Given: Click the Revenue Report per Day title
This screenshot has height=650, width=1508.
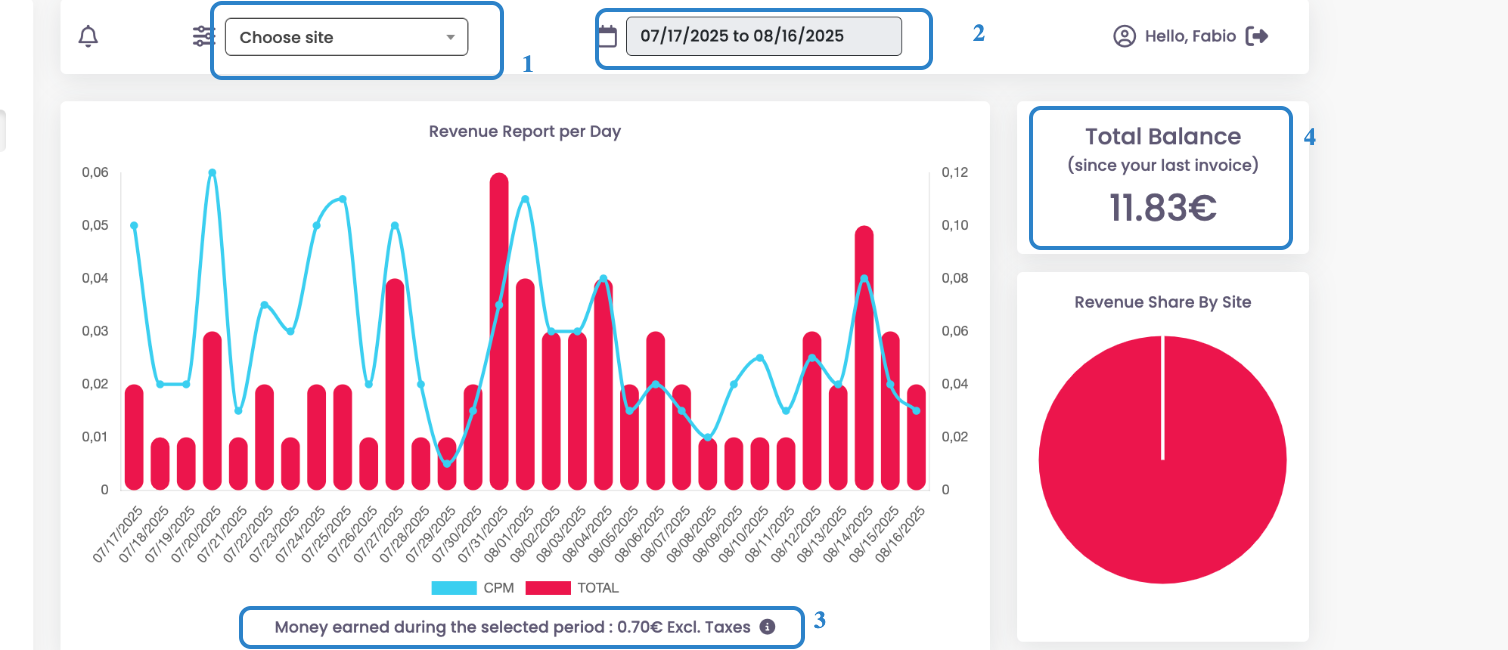Looking at the screenshot, I should coord(525,131).
